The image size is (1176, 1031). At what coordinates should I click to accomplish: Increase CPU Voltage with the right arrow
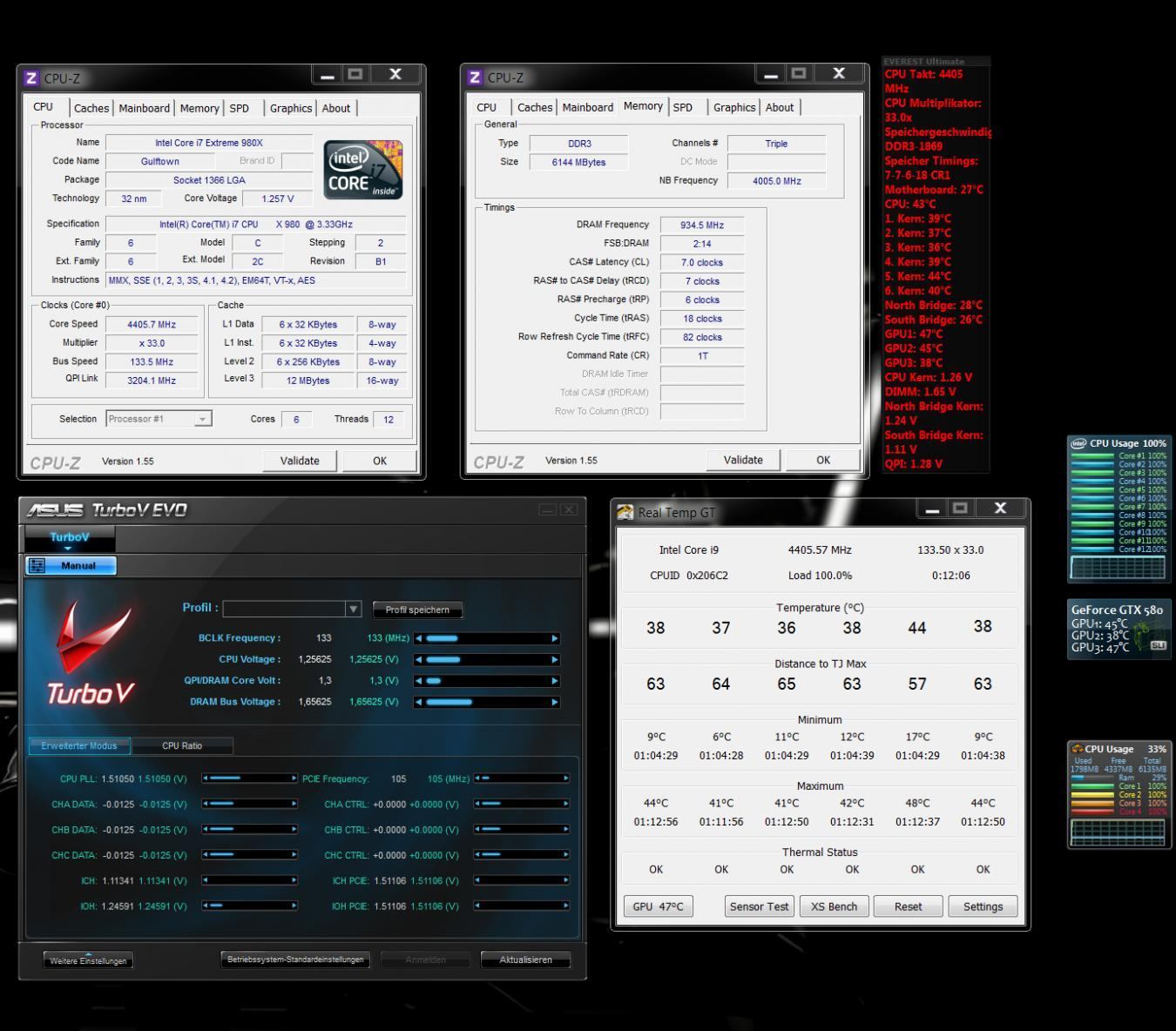(x=555, y=660)
